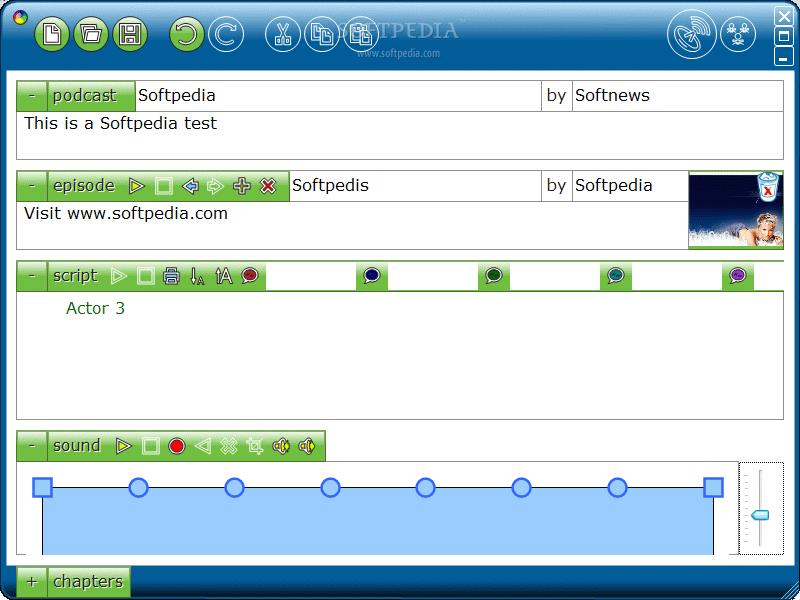Click the chapters section label
800x600 pixels.
point(88,582)
